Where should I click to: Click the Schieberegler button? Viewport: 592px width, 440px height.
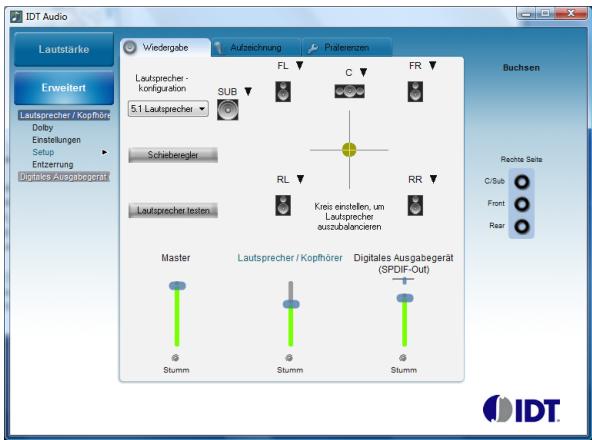[x=173, y=155]
